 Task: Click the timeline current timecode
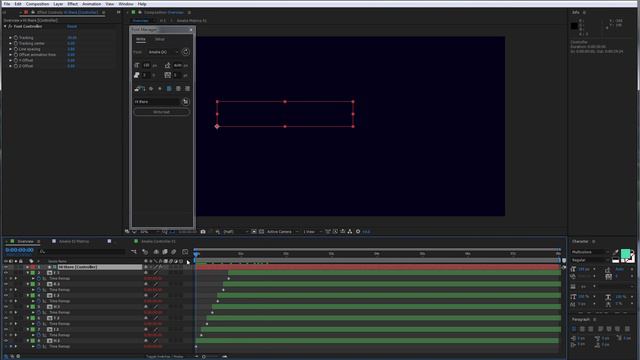[x=20, y=250]
